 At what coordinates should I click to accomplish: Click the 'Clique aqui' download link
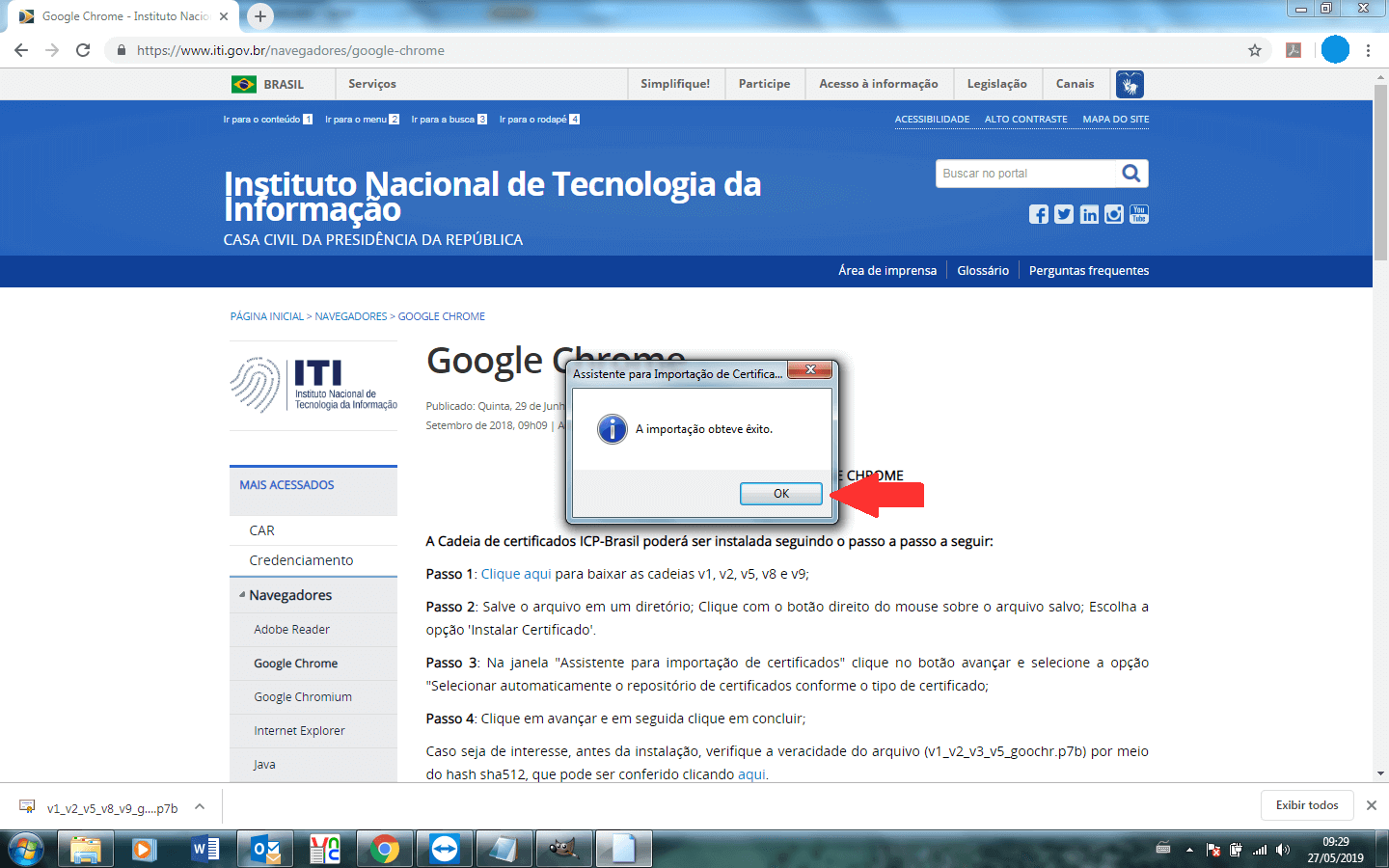click(x=516, y=574)
